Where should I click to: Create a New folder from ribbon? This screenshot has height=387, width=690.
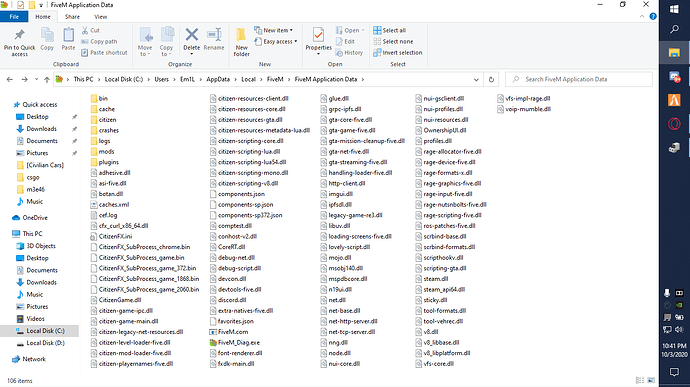coord(241,42)
